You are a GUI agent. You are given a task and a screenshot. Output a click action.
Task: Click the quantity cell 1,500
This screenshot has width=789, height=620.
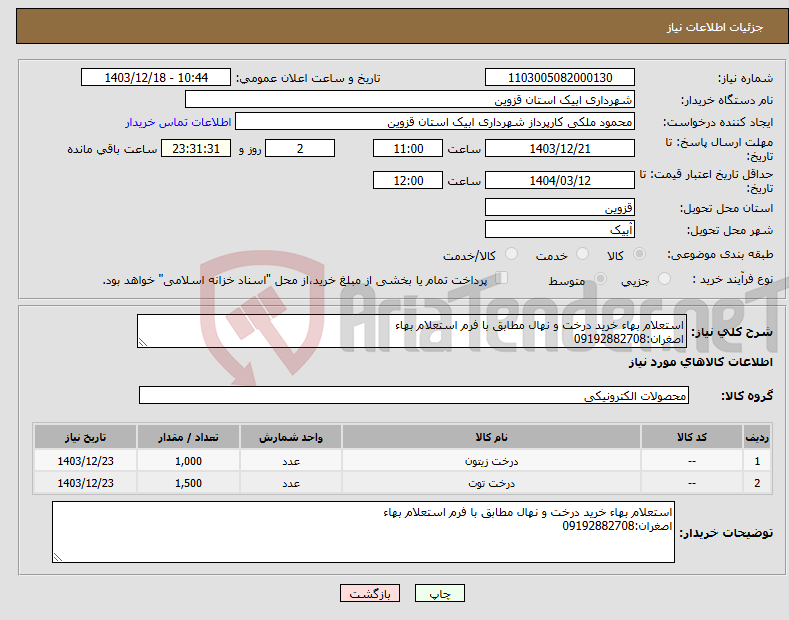point(188,483)
